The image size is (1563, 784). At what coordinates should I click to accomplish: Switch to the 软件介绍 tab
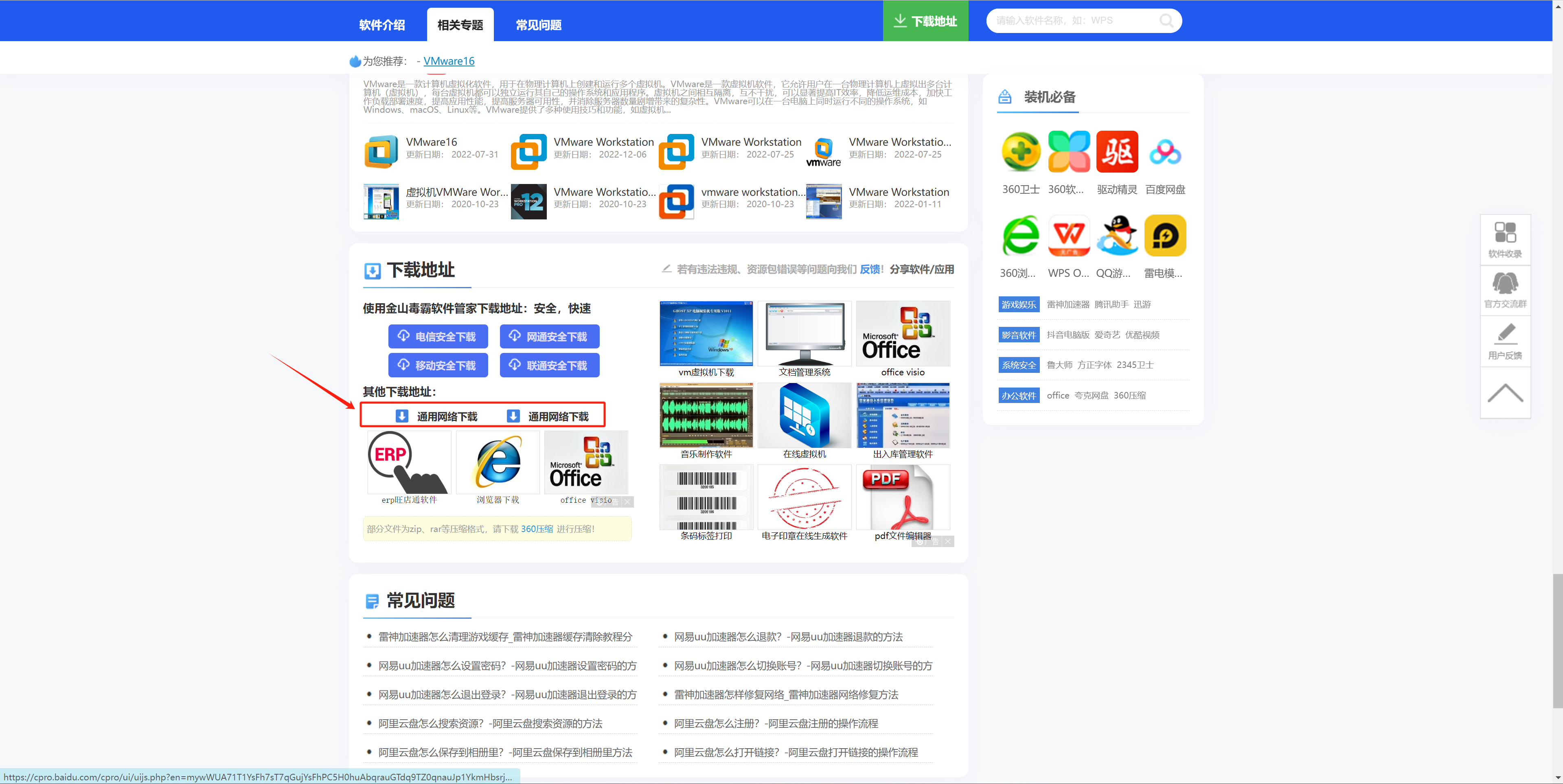381,25
